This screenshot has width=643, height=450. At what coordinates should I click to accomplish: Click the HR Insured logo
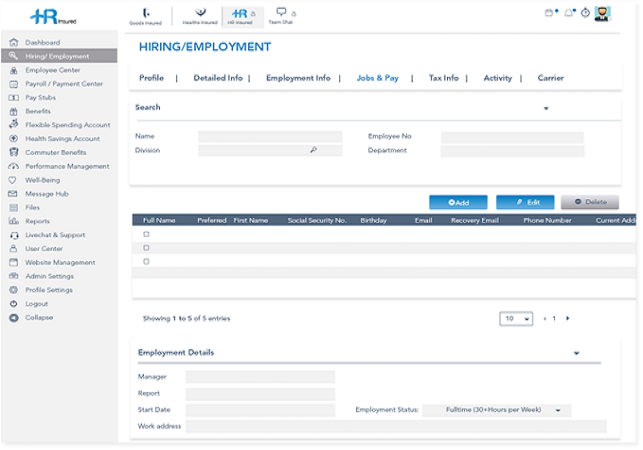click(53, 17)
